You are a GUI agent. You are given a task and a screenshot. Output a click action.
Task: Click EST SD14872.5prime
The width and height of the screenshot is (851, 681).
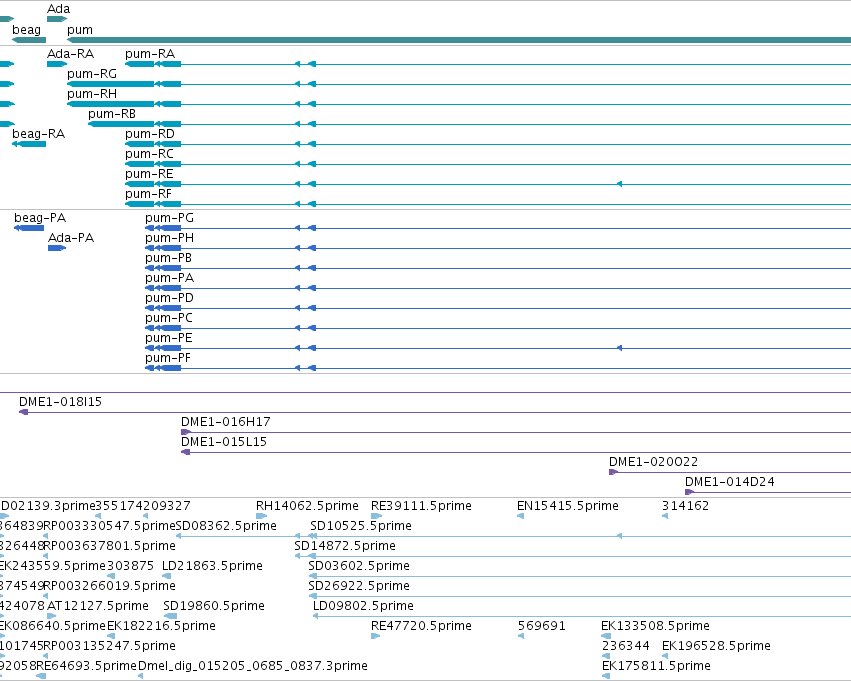point(345,546)
